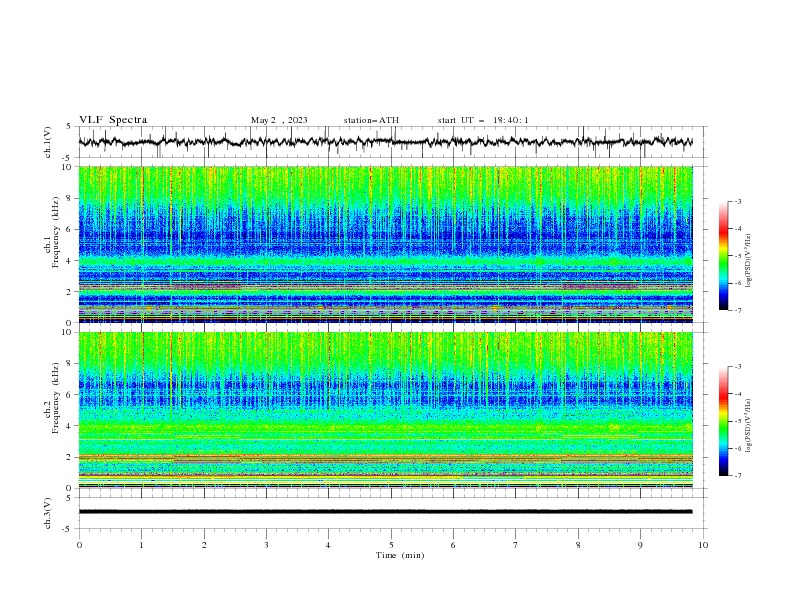Select the date text "May 2 , 2023"
Screen dimensions: 792x612
coord(279,120)
